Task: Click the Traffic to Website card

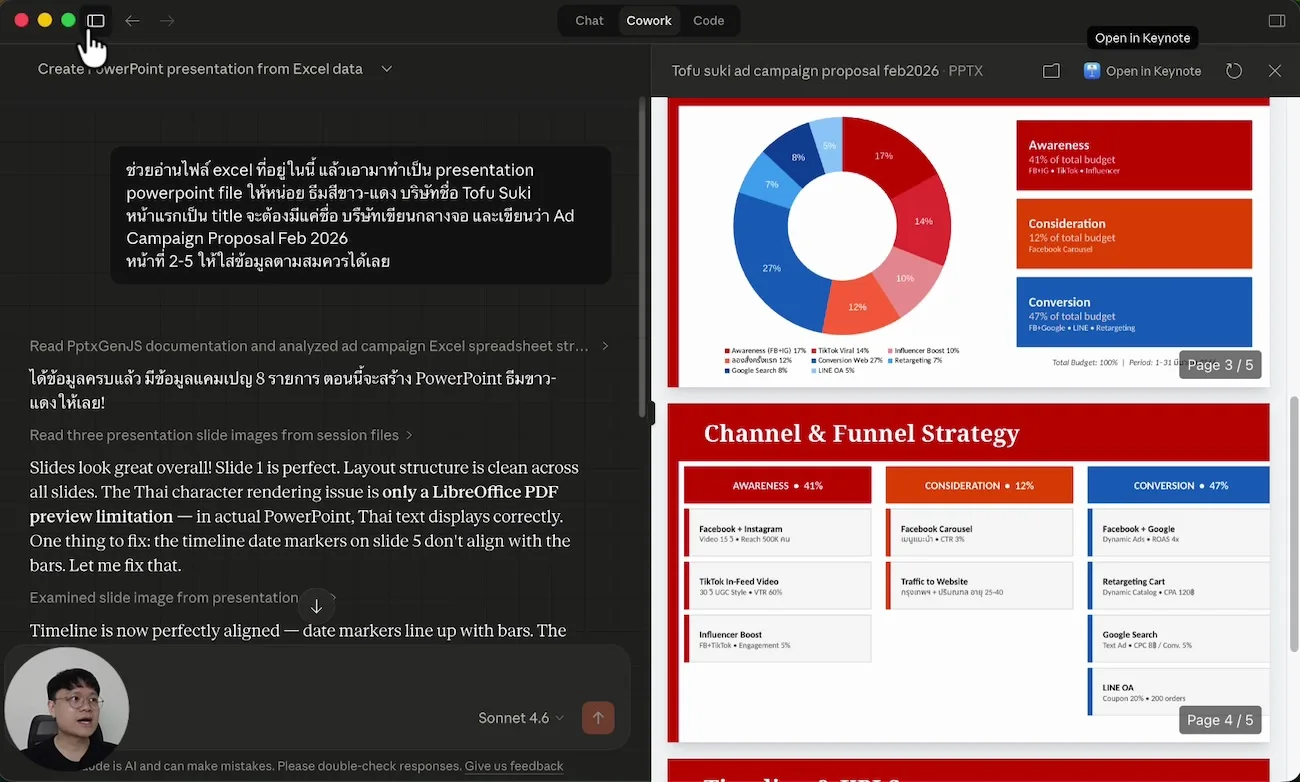Action: point(979,586)
